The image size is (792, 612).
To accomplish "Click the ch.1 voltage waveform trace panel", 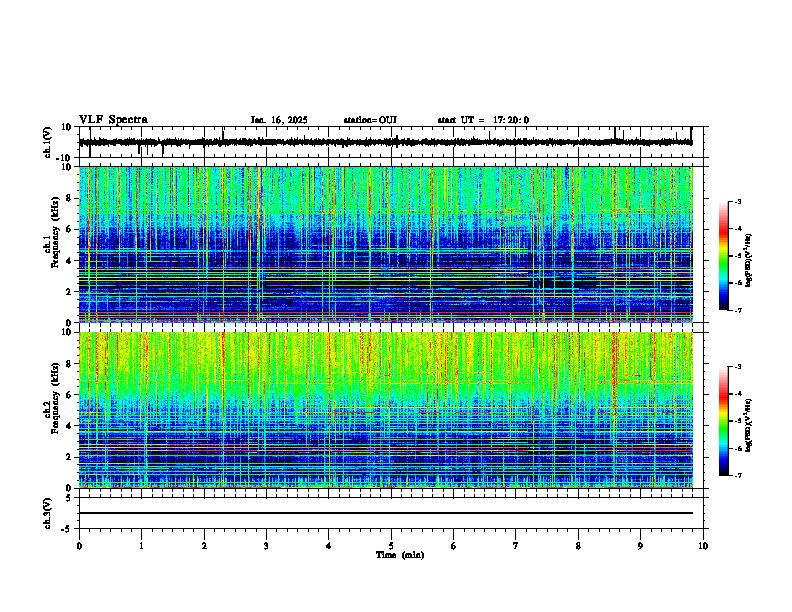I will (391, 142).
